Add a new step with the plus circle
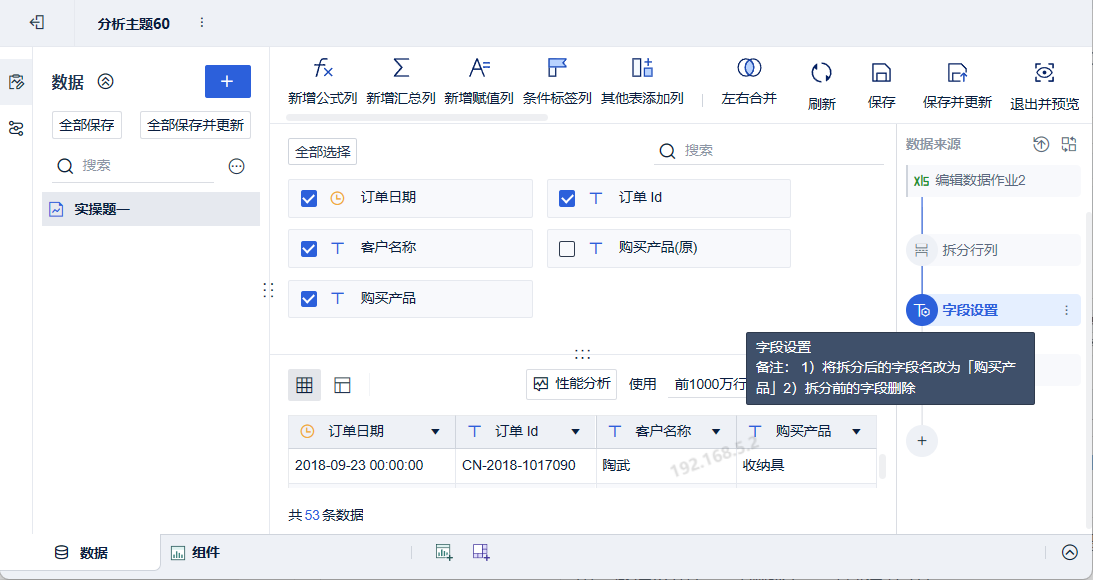 tap(922, 441)
